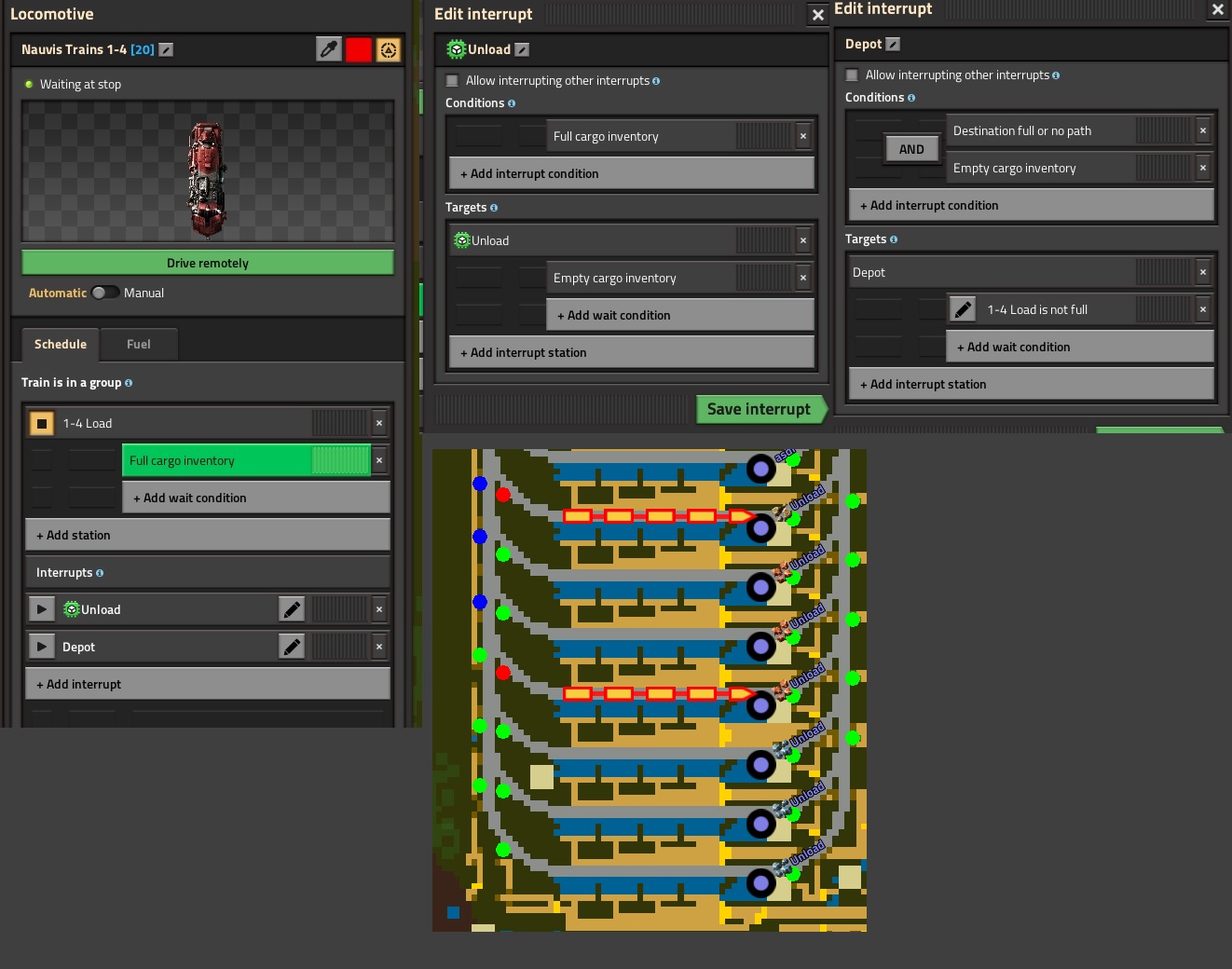Screen dimensions: 1232x969
Task: Open Empty cargo inventory condition in Depot editor
Action: [x=1069, y=168]
